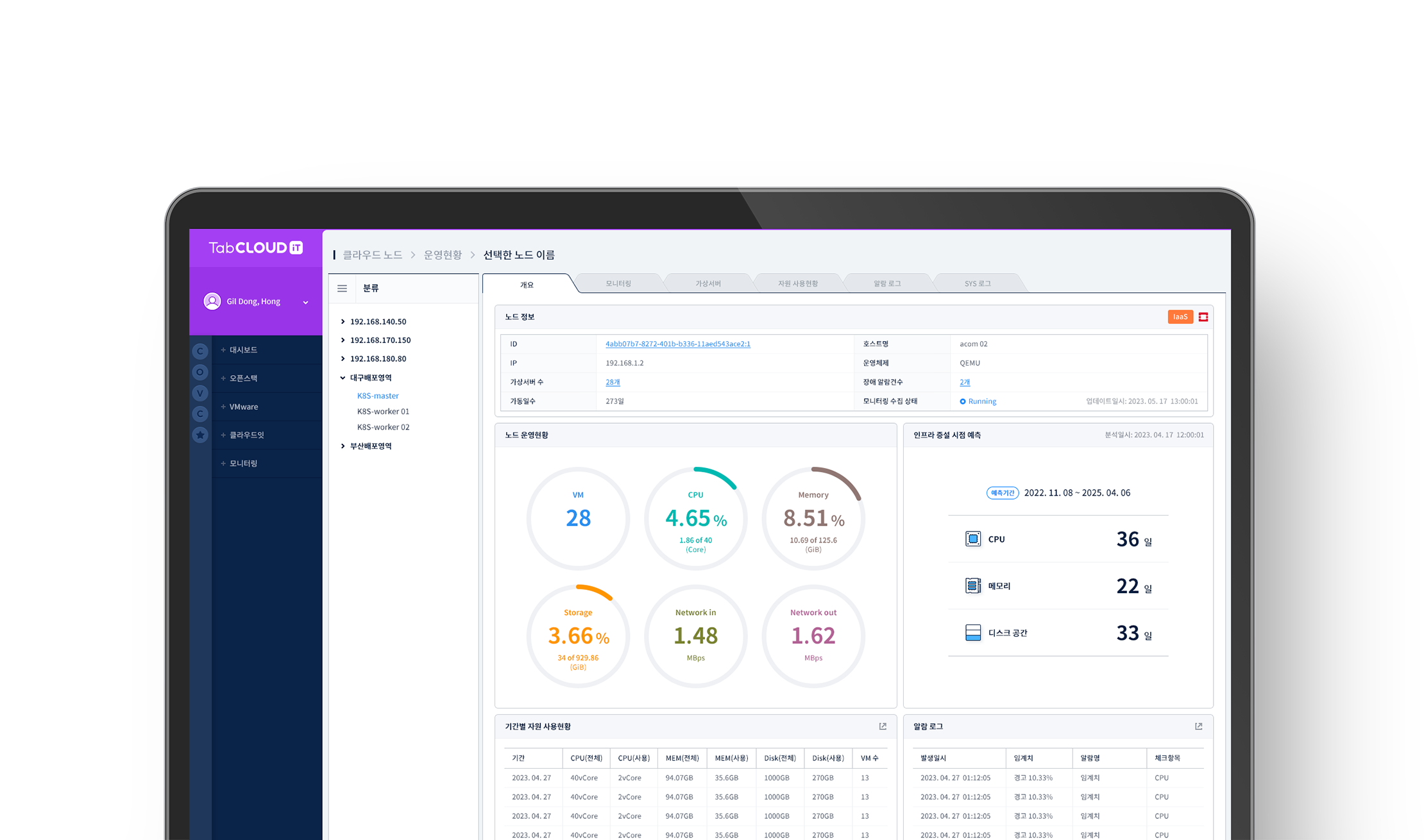Click the red OpenStack icon beside IaaS
The width and height of the screenshot is (1424, 840).
click(x=1203, y=317)
